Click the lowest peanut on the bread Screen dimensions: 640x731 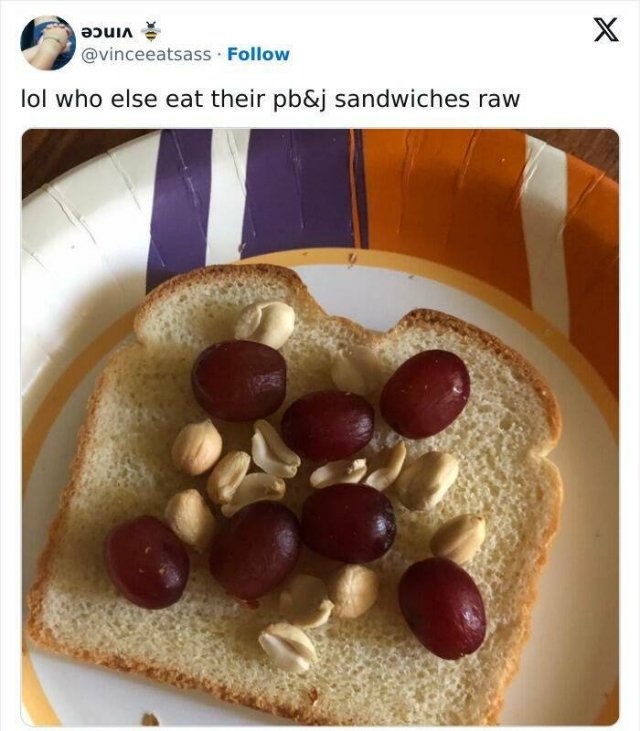[288, 648]
